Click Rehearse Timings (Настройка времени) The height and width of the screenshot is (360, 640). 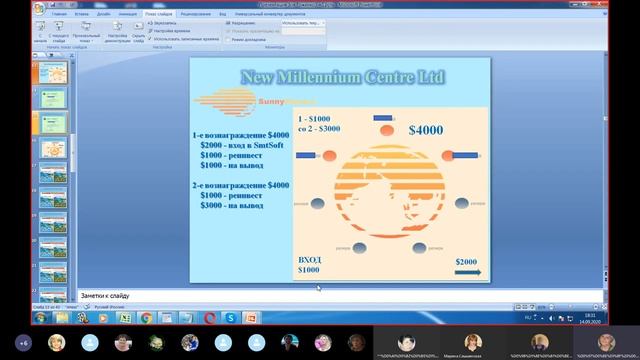click(x=169, y=31)
